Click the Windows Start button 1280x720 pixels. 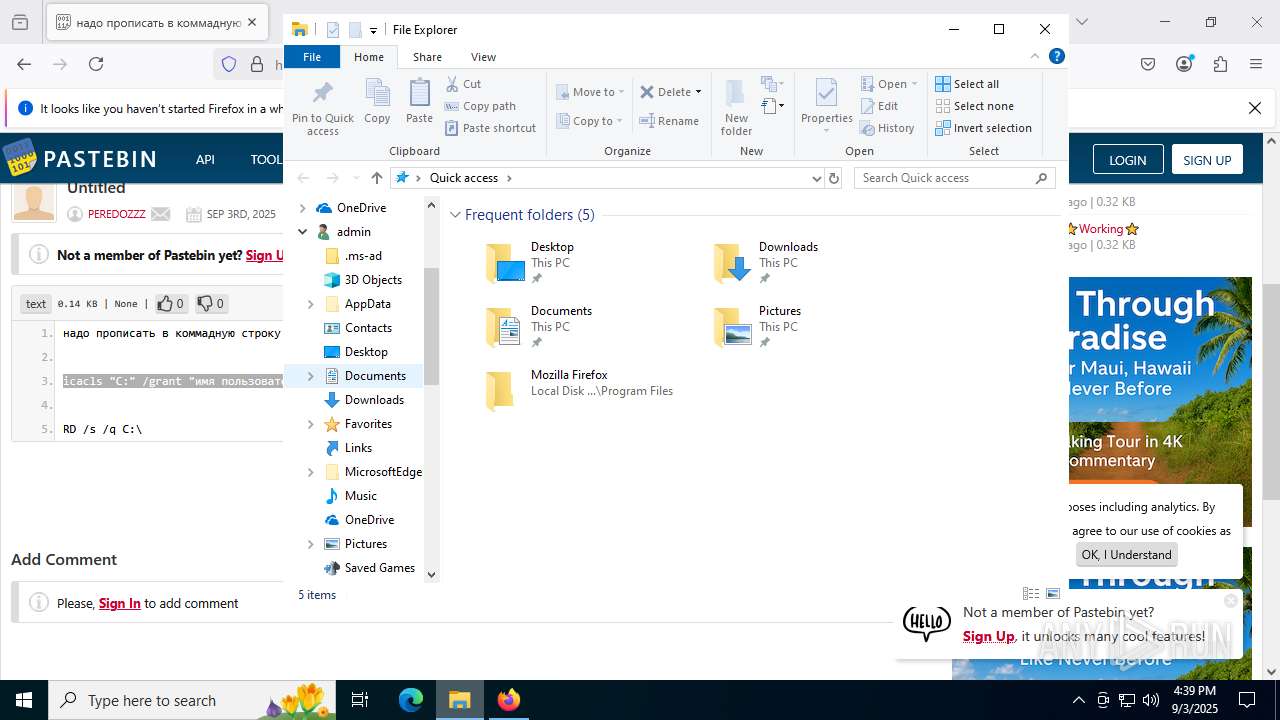click(x=24, y=700)
